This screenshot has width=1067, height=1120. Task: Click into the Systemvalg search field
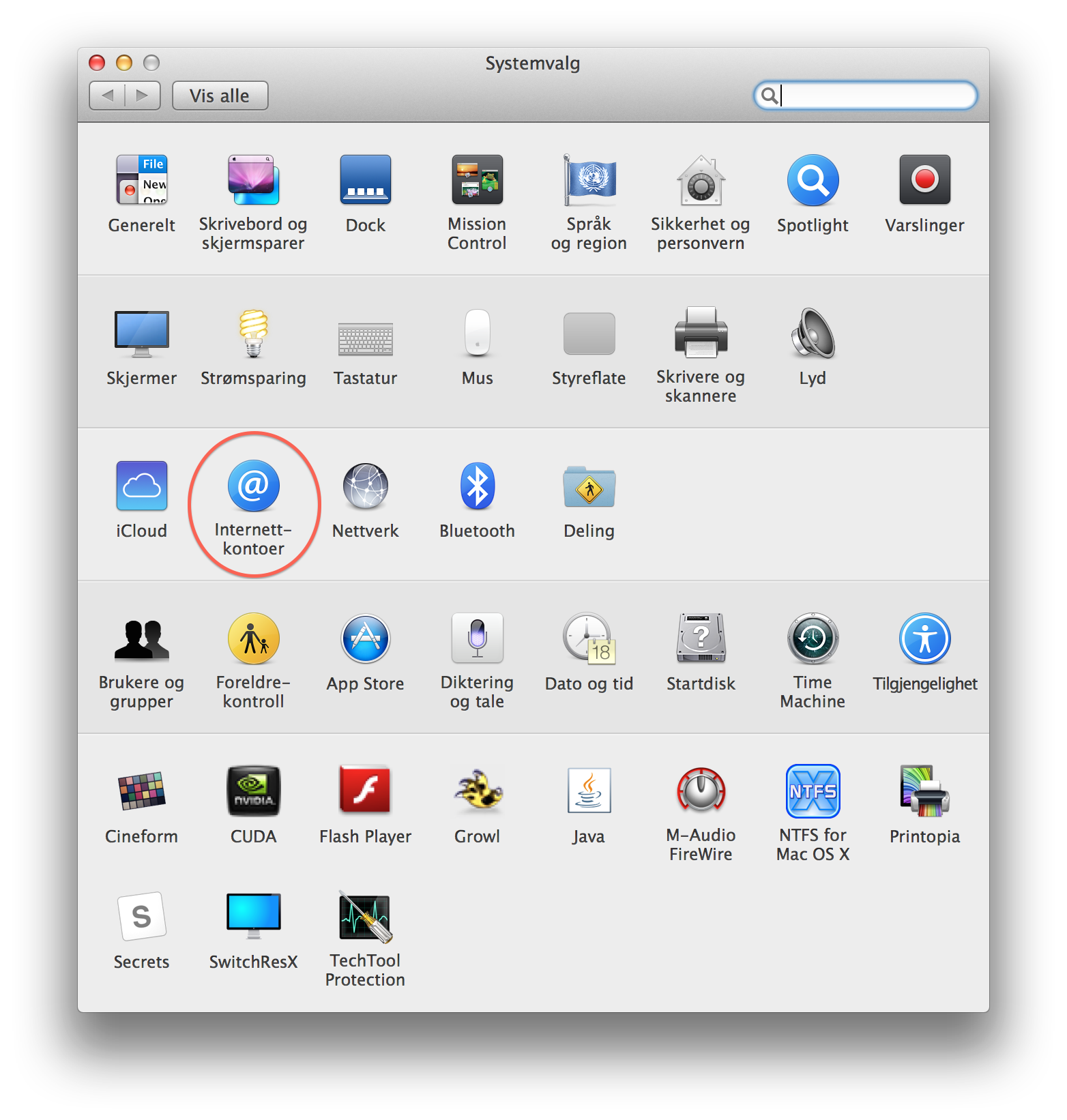[865, 95]
